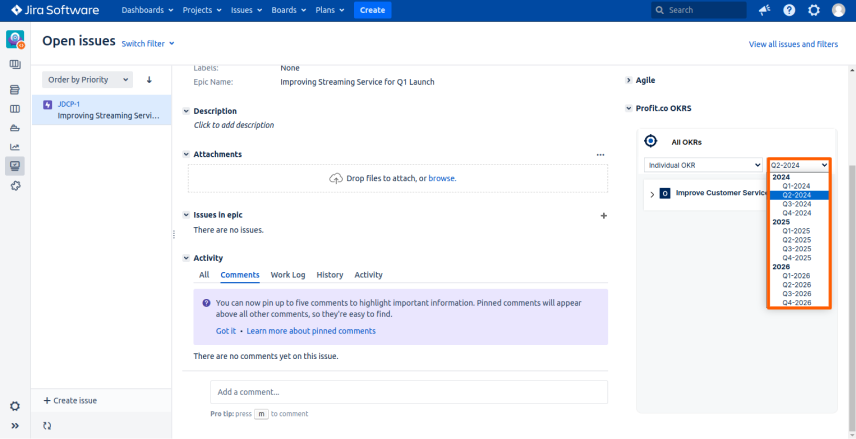Expand the Agile section

point(628,80)
